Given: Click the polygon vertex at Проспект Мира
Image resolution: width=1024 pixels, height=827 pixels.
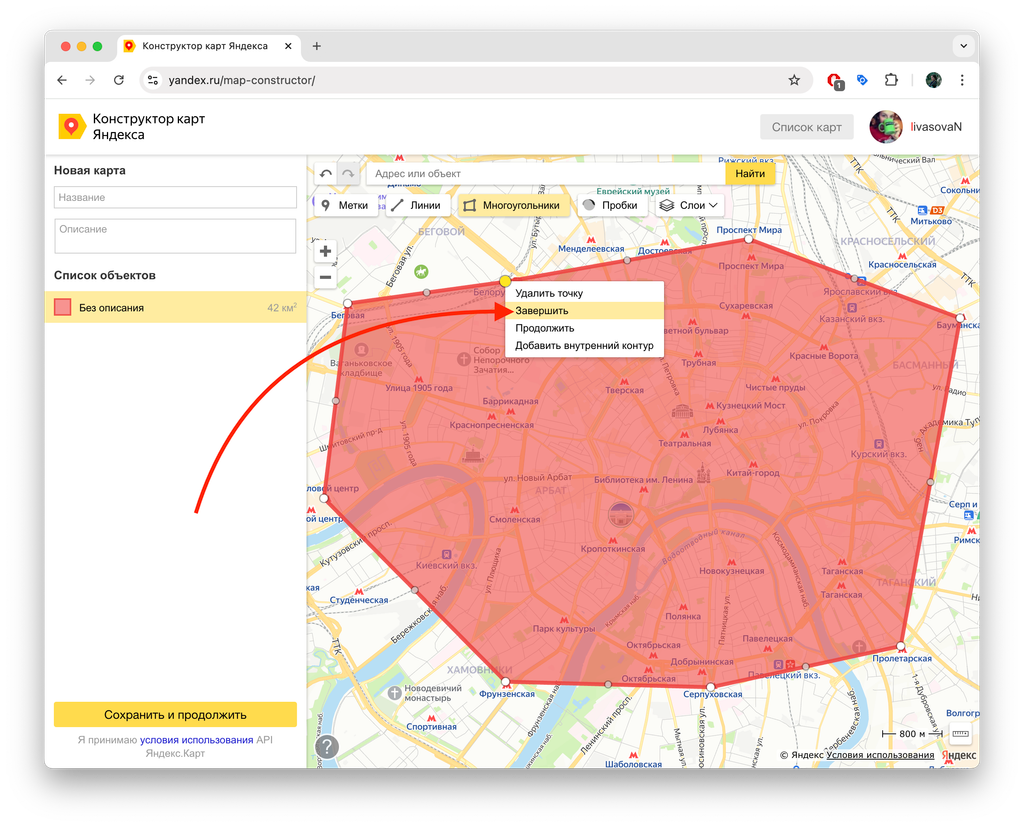Looking at the screenshot, I should point(748,240).
